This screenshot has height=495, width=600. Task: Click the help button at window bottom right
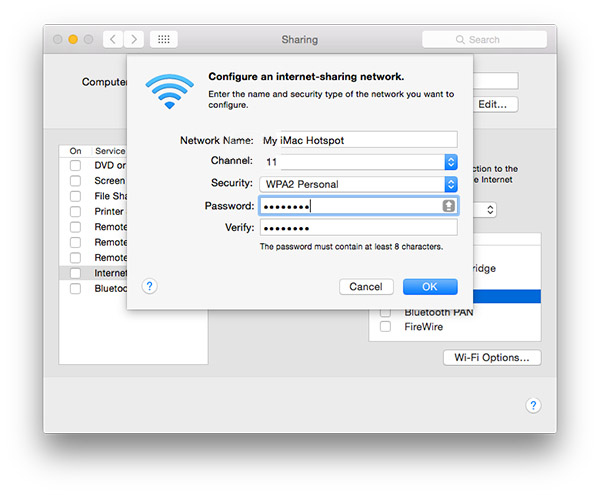[533, 405]
